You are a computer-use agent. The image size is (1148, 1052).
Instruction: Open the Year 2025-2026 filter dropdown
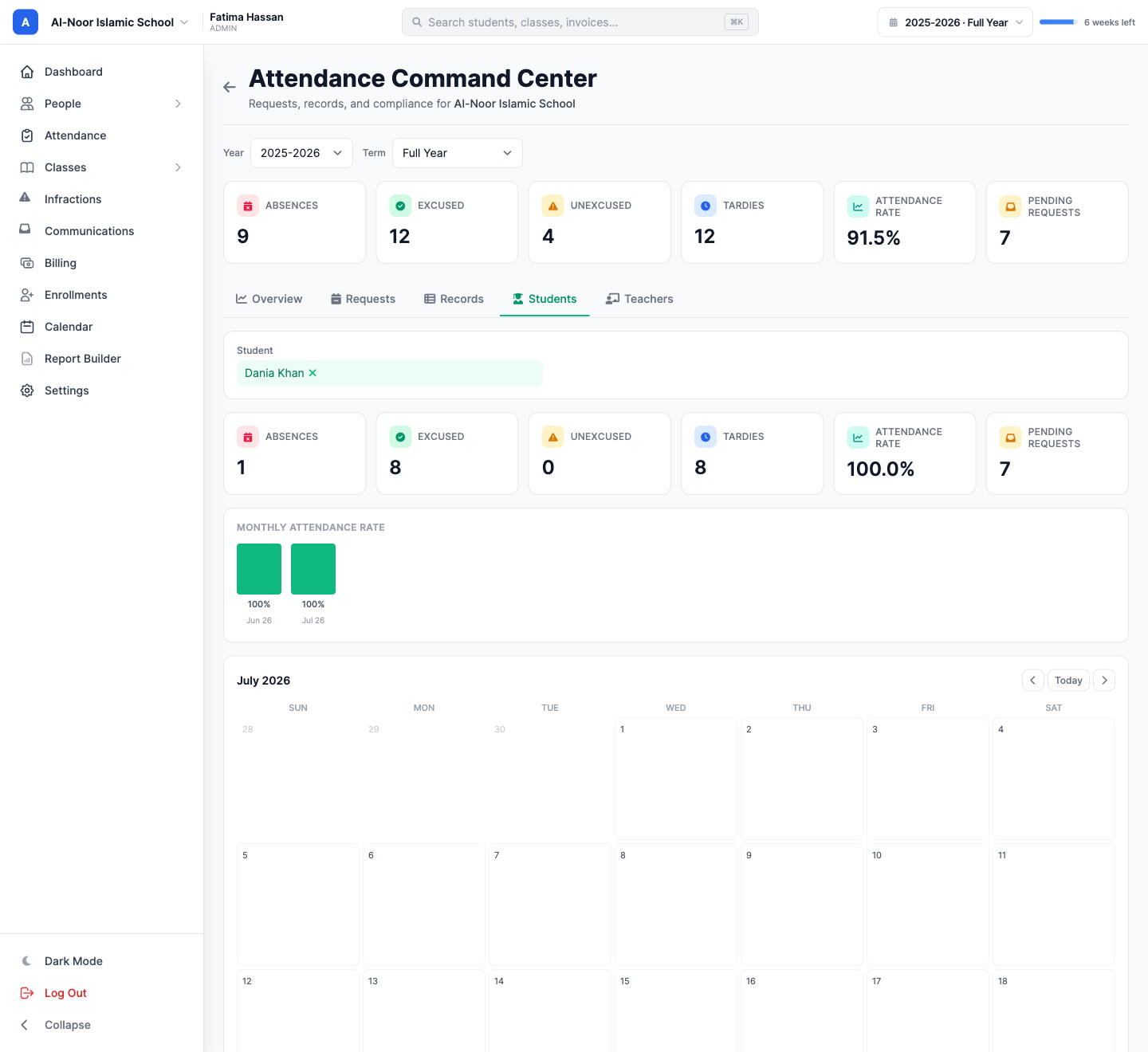click(301, 153)
